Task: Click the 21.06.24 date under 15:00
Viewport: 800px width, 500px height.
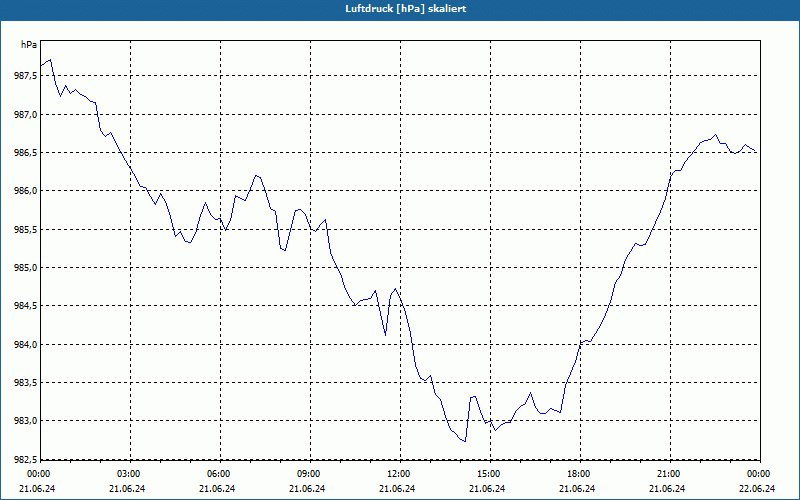Action: (x=487, y=488)
